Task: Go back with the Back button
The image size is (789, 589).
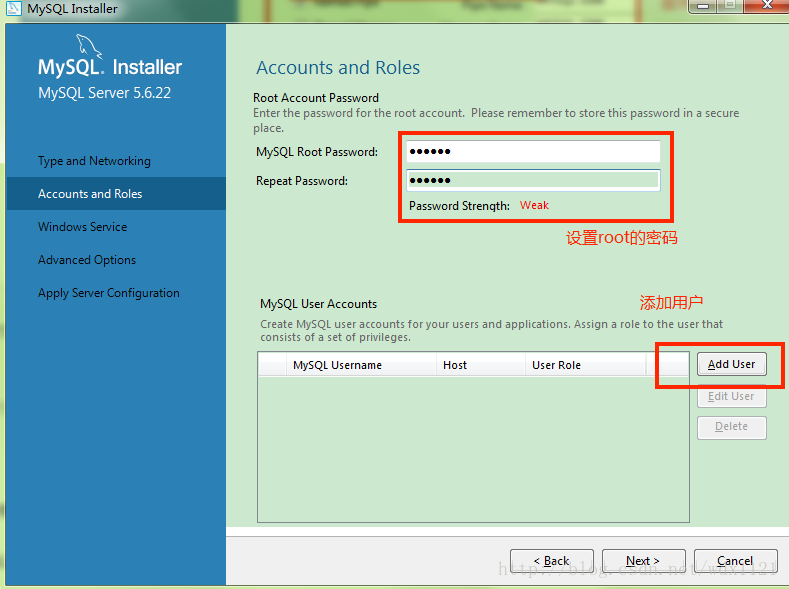Action: coord(551,560)
